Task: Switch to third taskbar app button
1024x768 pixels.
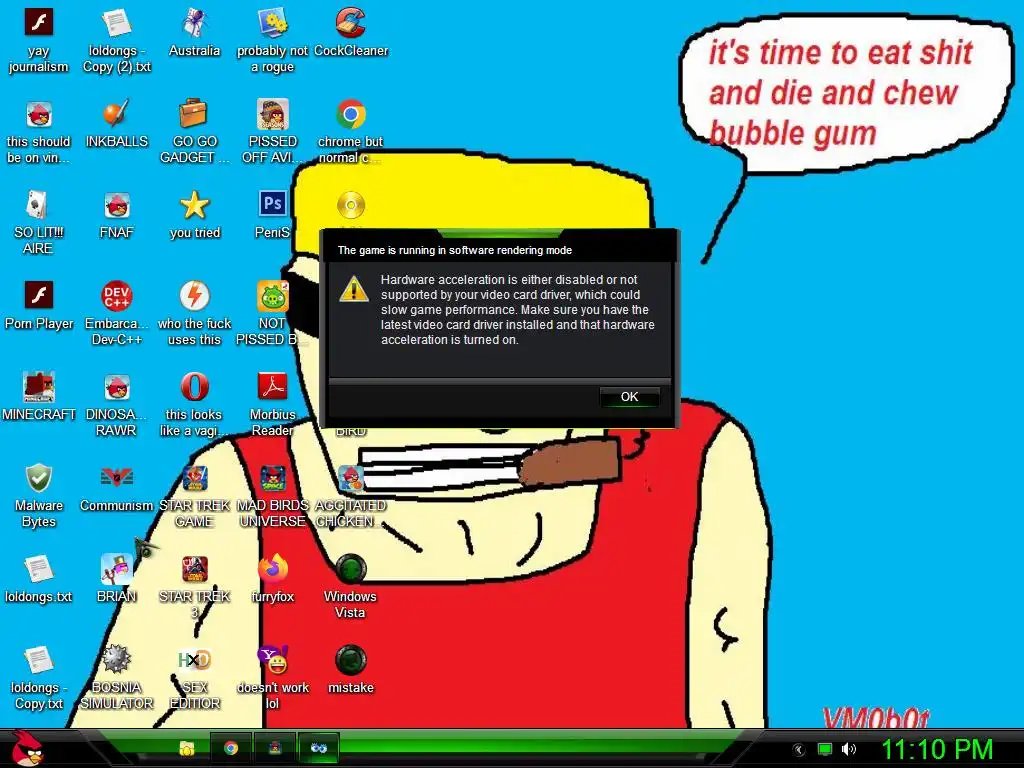Action: (275, 748)
